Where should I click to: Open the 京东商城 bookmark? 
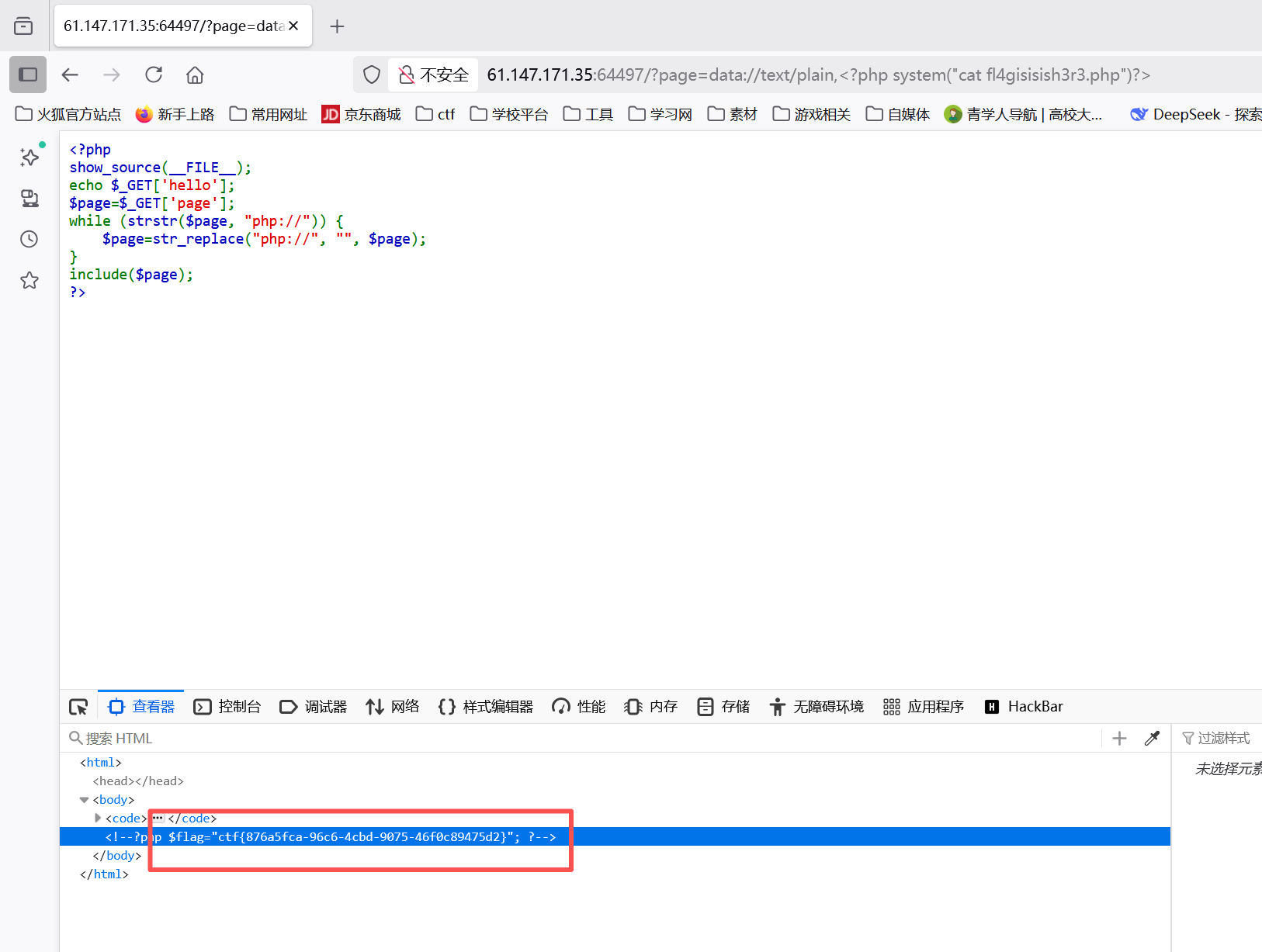pyautogui.click(x=361, y=114)
